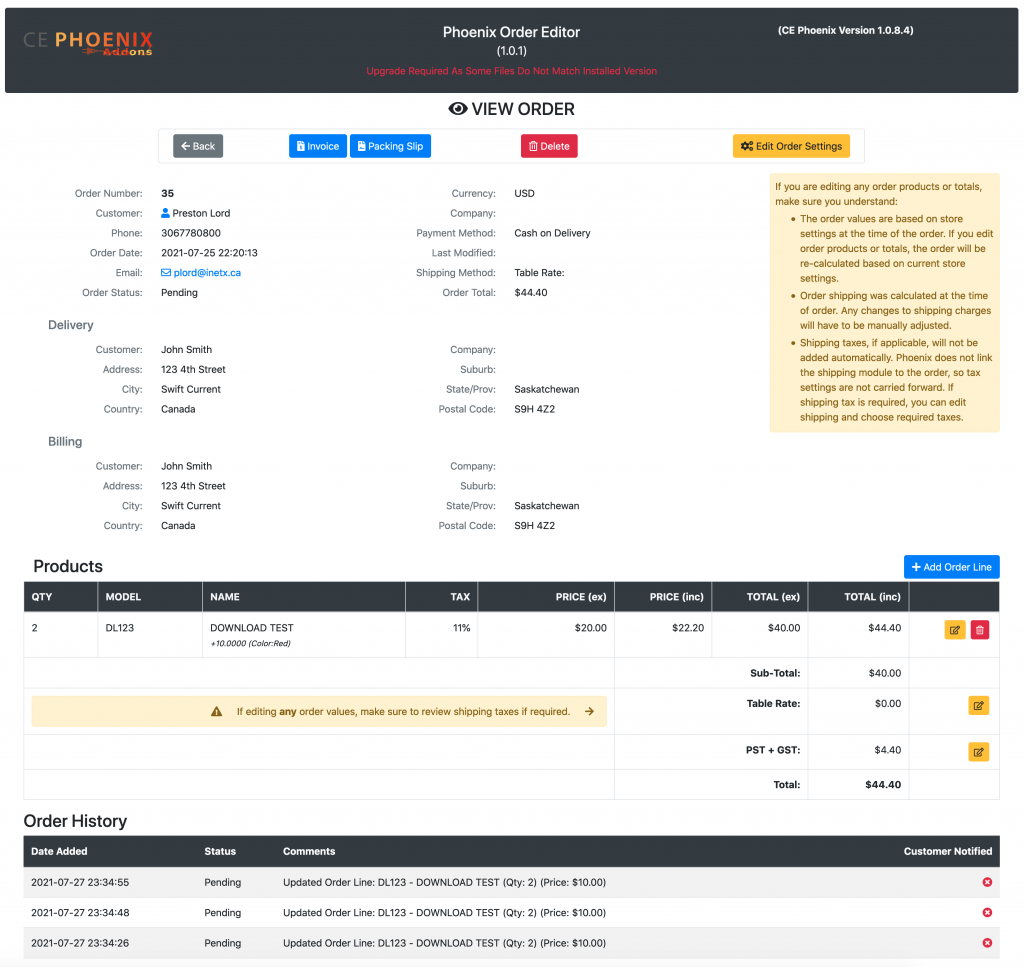Open the Packing Slip
This screenshot has width=1024, height=967.
(391, 146)
